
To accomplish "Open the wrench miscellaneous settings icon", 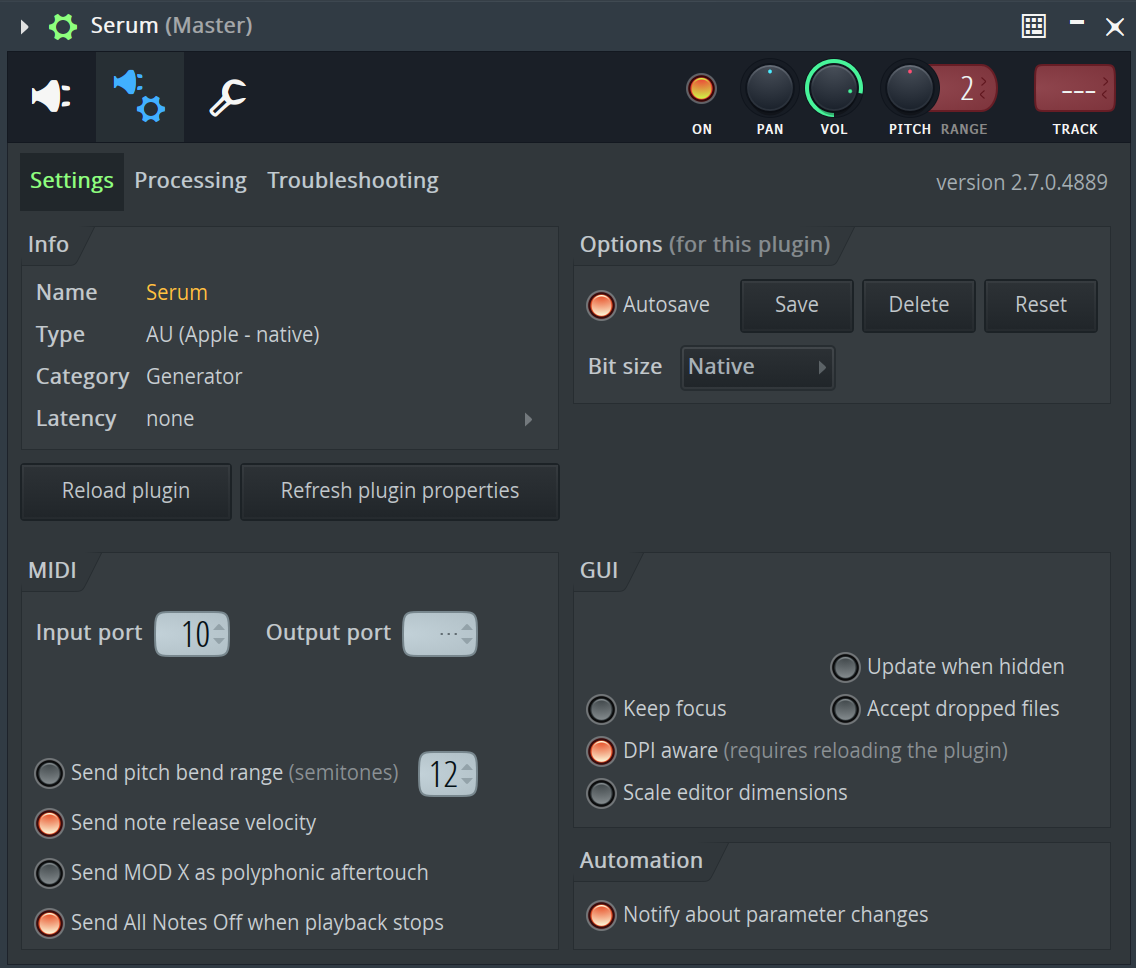I will coord(227,98).
